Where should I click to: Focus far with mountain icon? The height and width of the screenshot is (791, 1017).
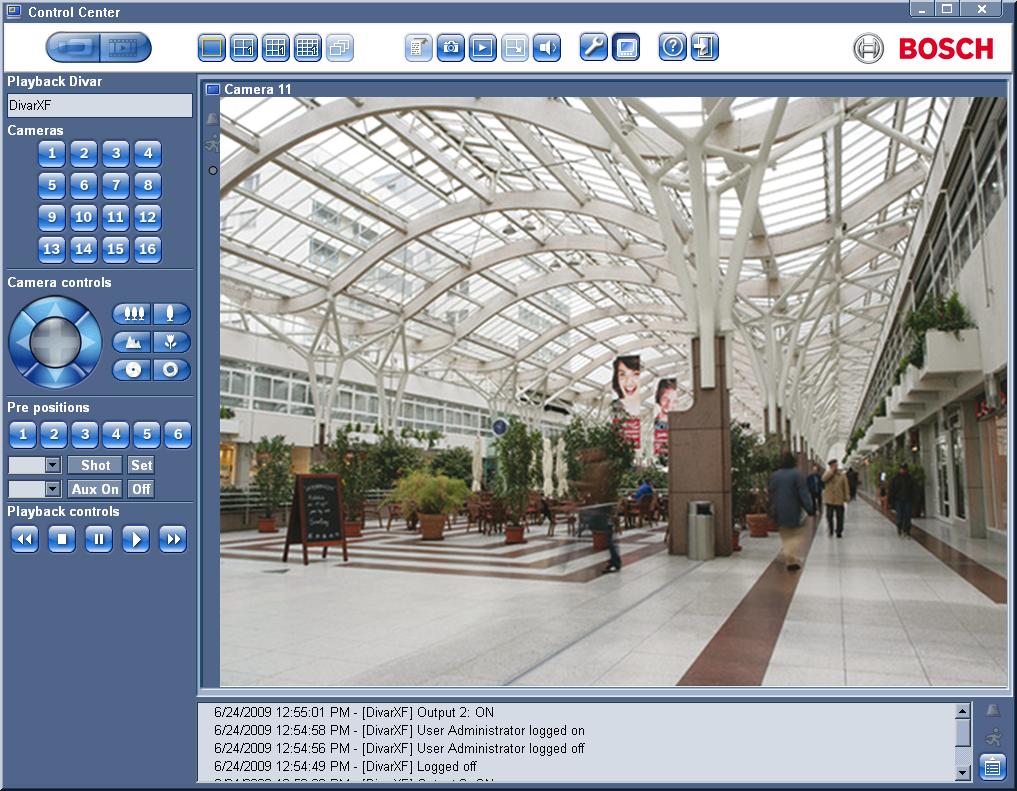coord(132,342)
